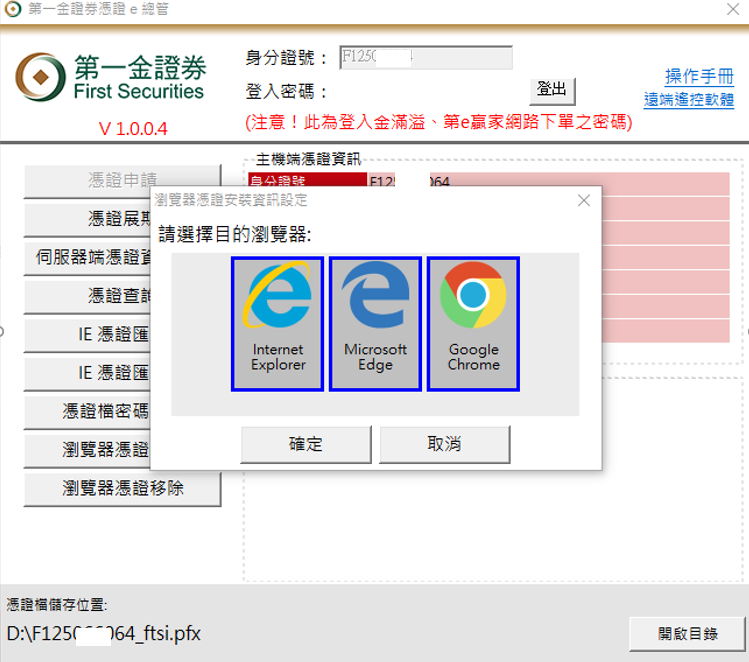Image resolution: width=749 pixels, height=662 pixels.
Task: Click the 身分證號 input field
Action: [x=426, y=58]
